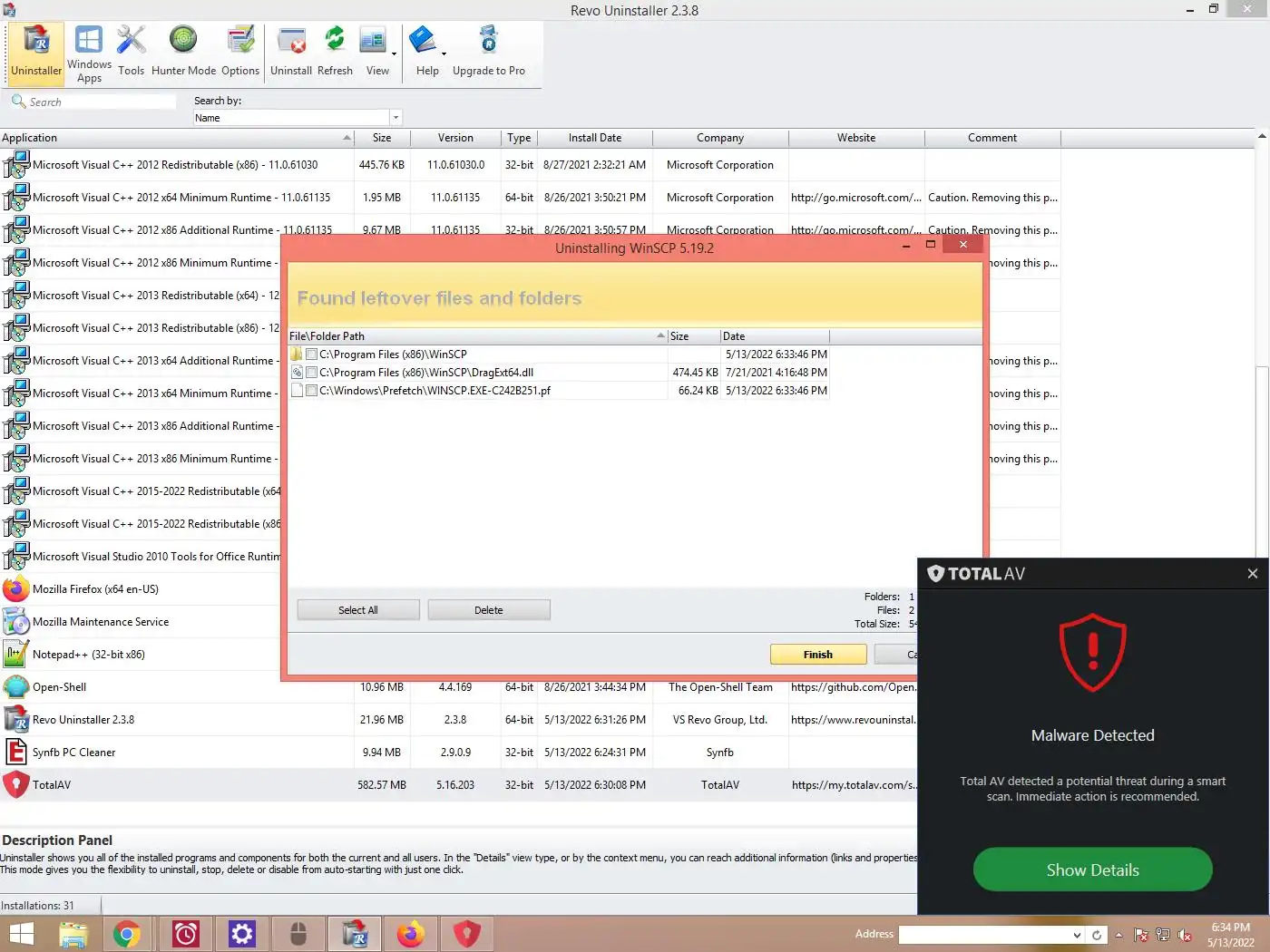Open the Tools toolbar icon
The image size is (1270, 952).
[132, 53]
